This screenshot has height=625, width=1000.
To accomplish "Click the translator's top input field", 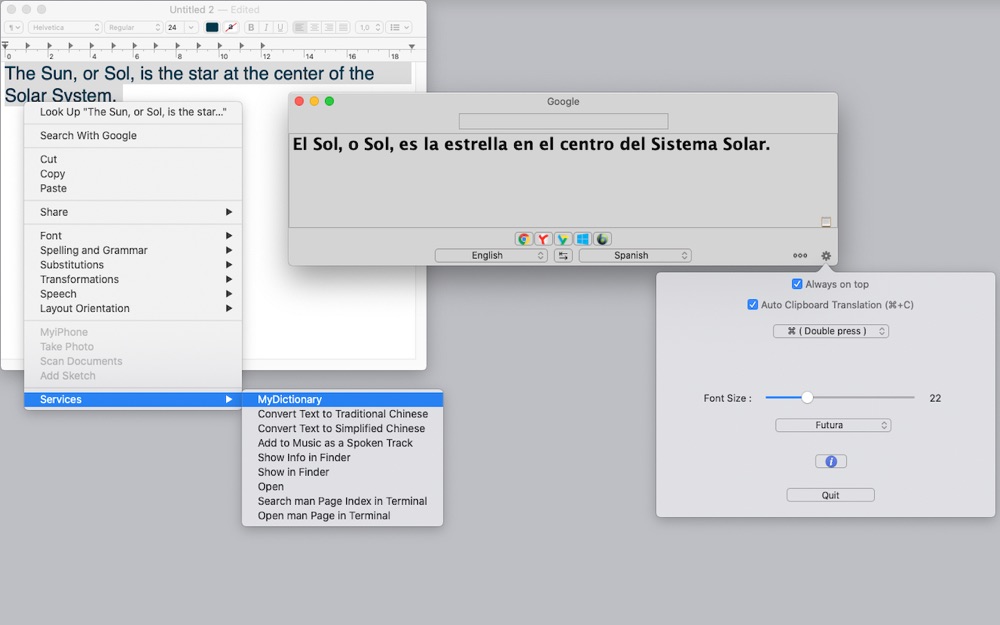I will (x=563, y=121).
